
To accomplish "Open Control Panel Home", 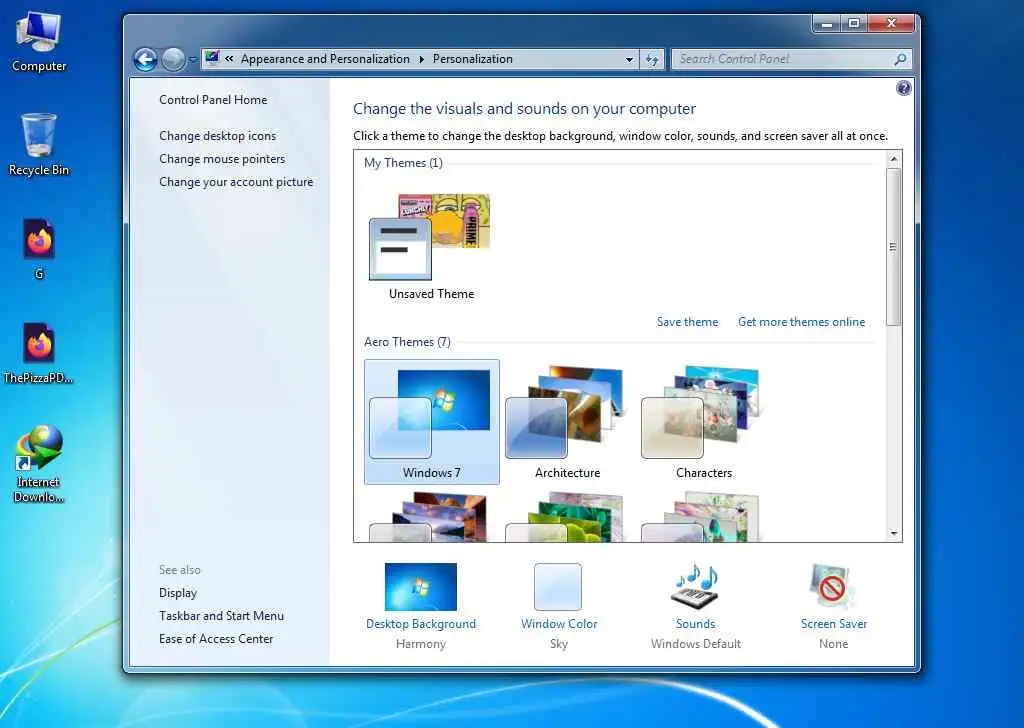I will pos(213,100).
